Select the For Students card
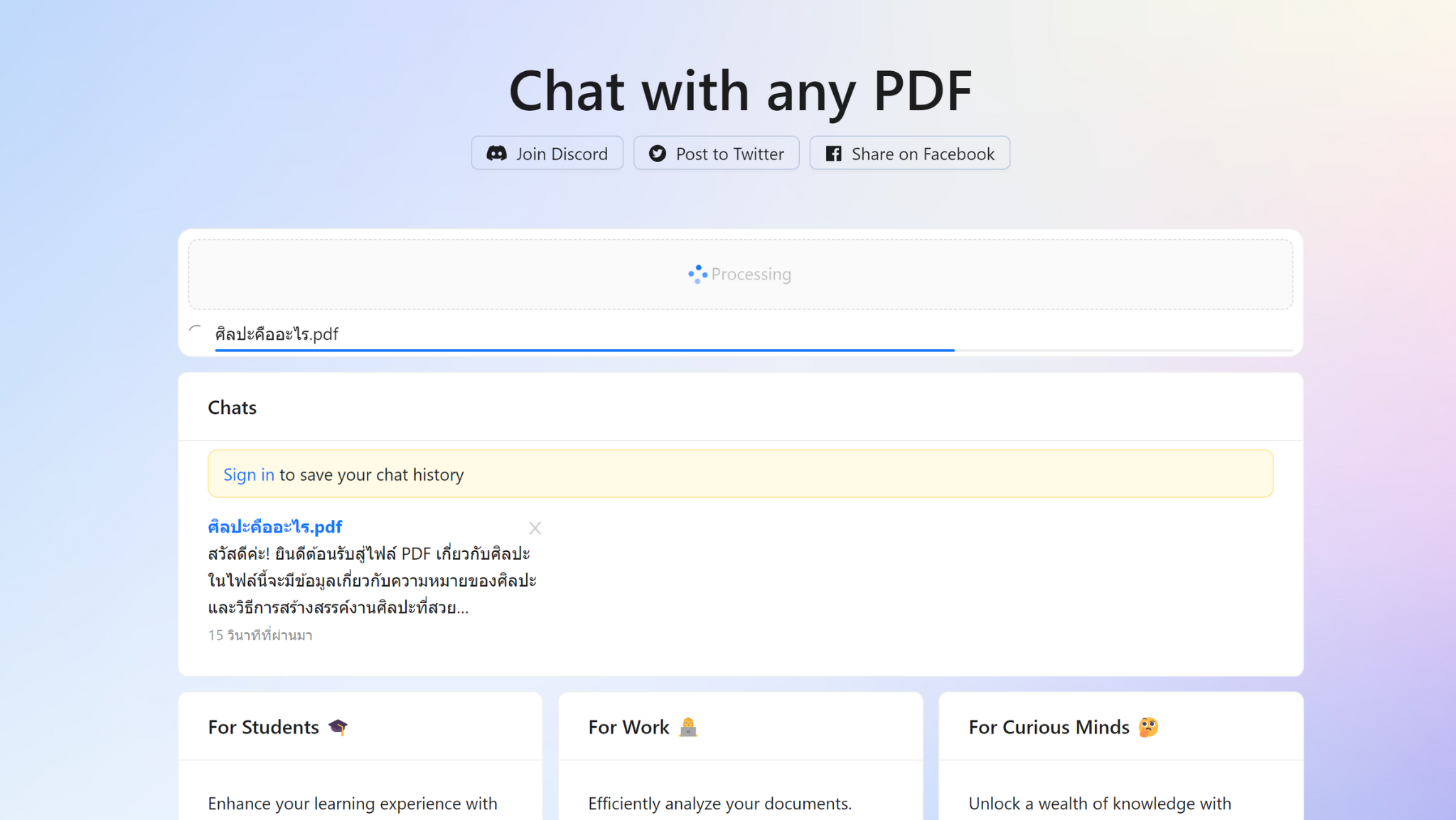The image size is (1456, 820). coord(360,754)
